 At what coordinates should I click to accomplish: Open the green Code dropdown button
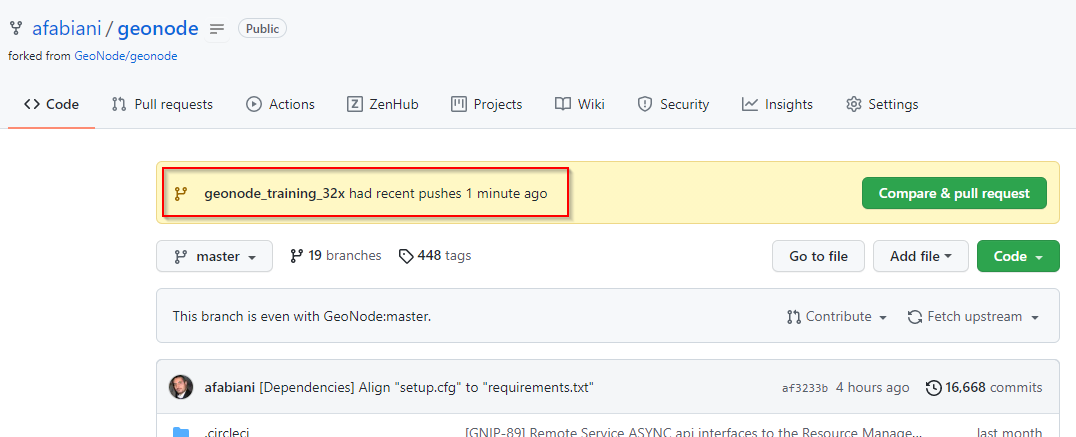[1018, 257]
